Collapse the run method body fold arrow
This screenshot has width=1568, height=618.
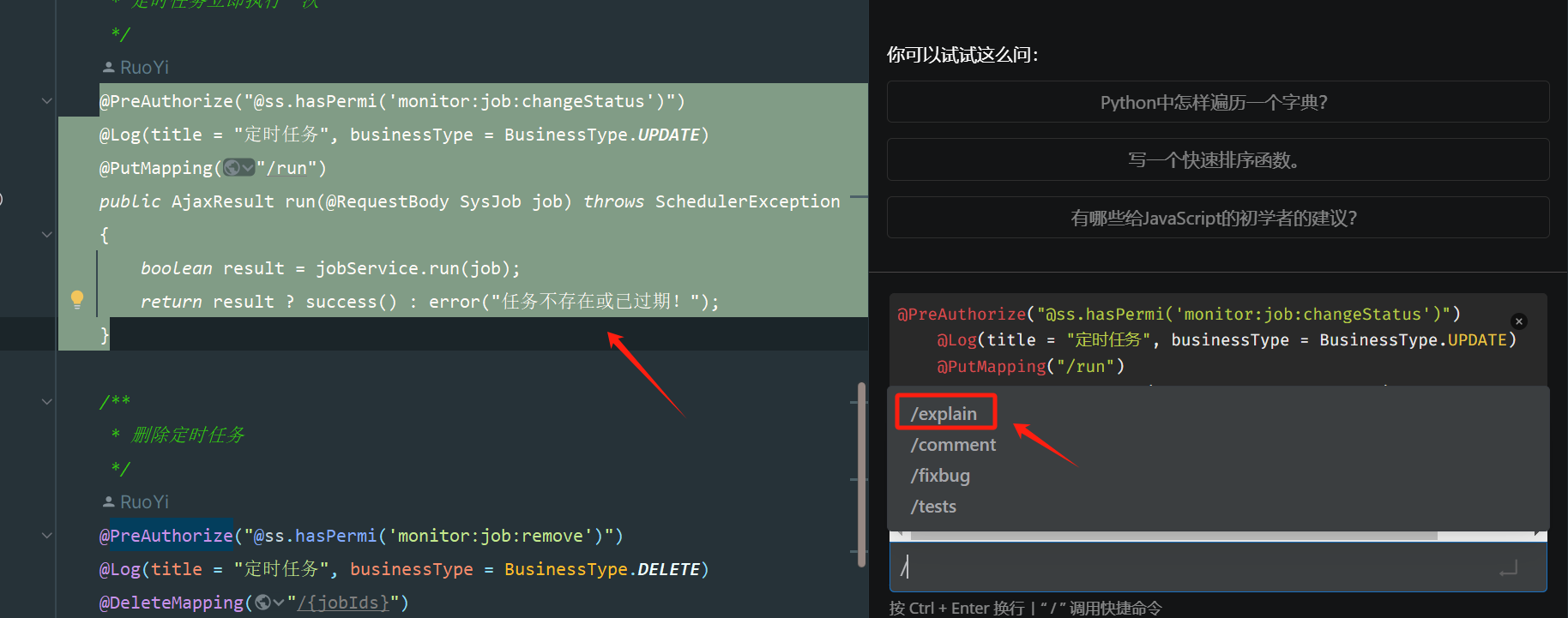click(x=47, y=235)
